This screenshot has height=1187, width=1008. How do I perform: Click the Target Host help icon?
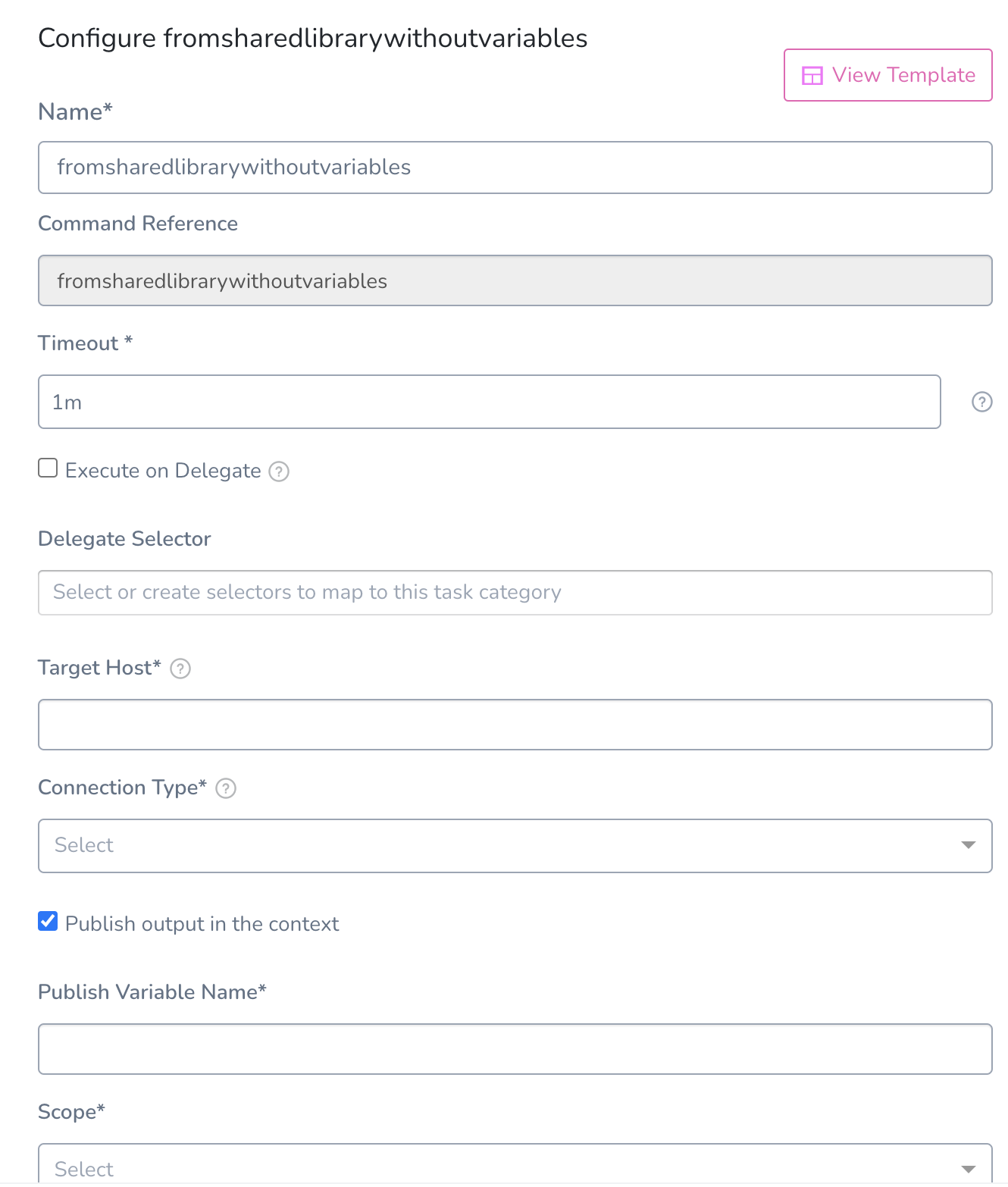tap(180, 669)
